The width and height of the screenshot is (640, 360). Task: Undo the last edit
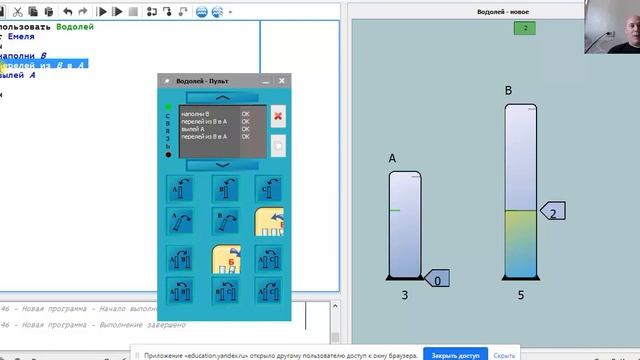coord(68,12)
